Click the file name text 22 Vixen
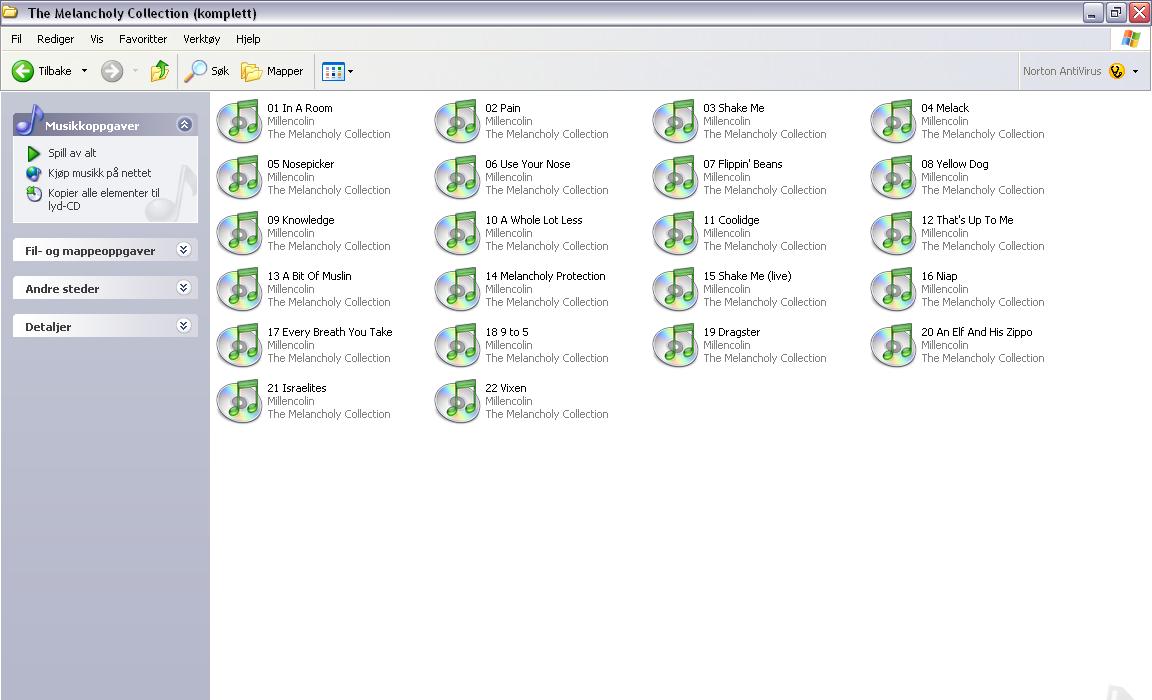The height and width of the screenshot is (700, 1152). (x=505, y=388)
